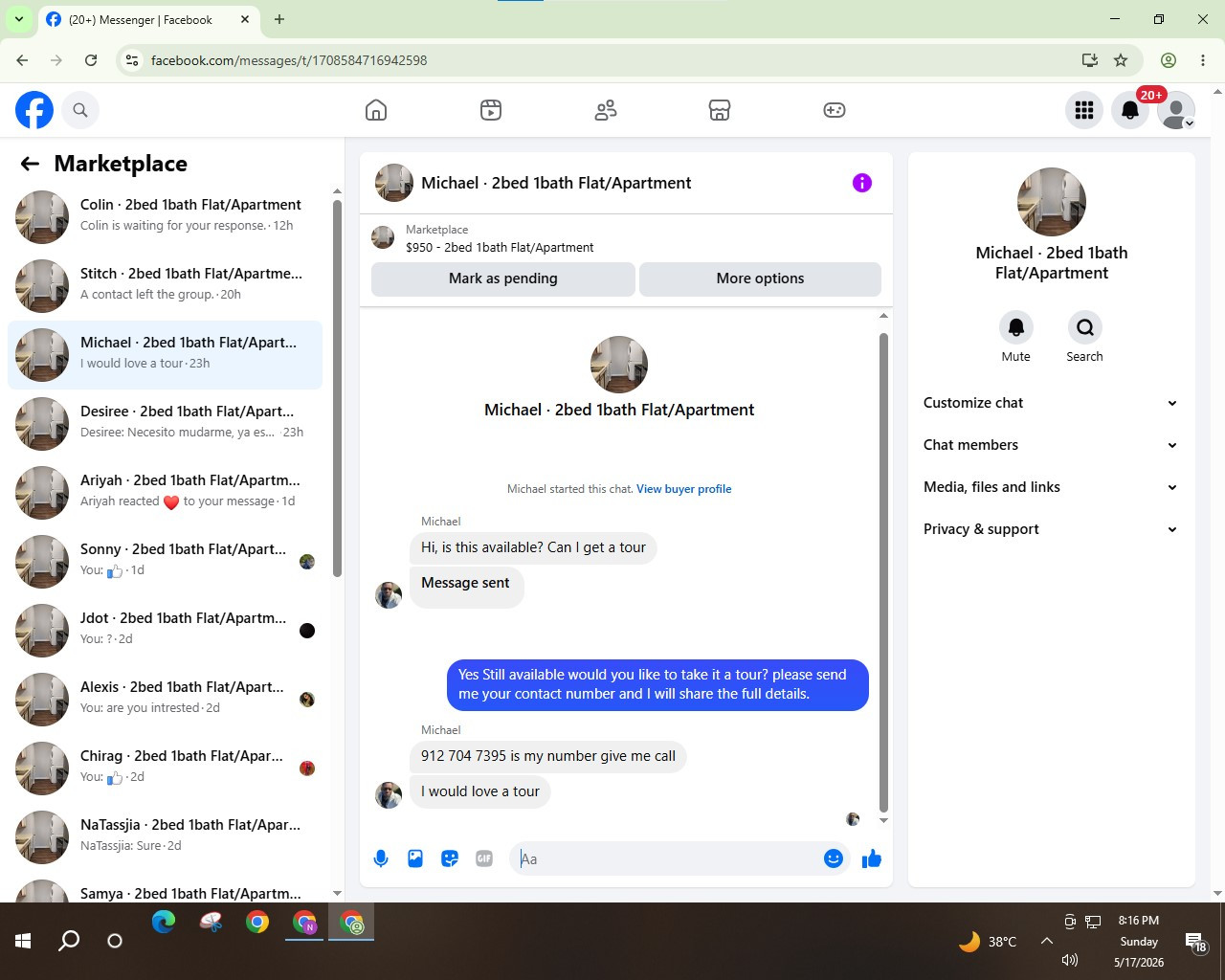Image resolution: width=1225 pixels, height=980 pixels.
Task: Click the conversation list scrollbar
Action: pos(337,388)
